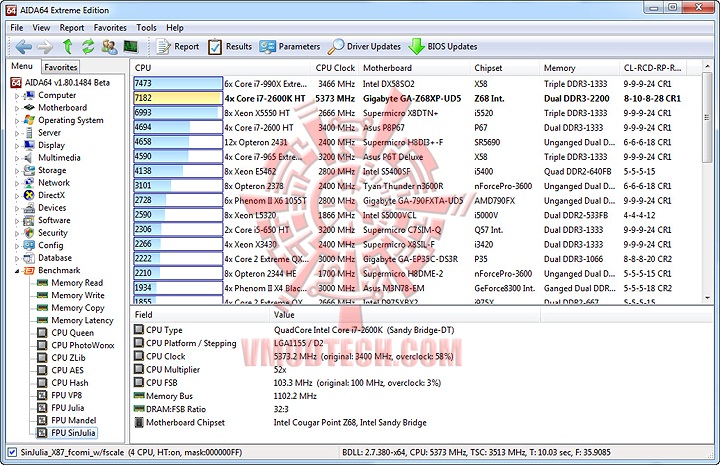Open the Report menu
Viewport: 720px width, 465px height.
click(72, 28)
